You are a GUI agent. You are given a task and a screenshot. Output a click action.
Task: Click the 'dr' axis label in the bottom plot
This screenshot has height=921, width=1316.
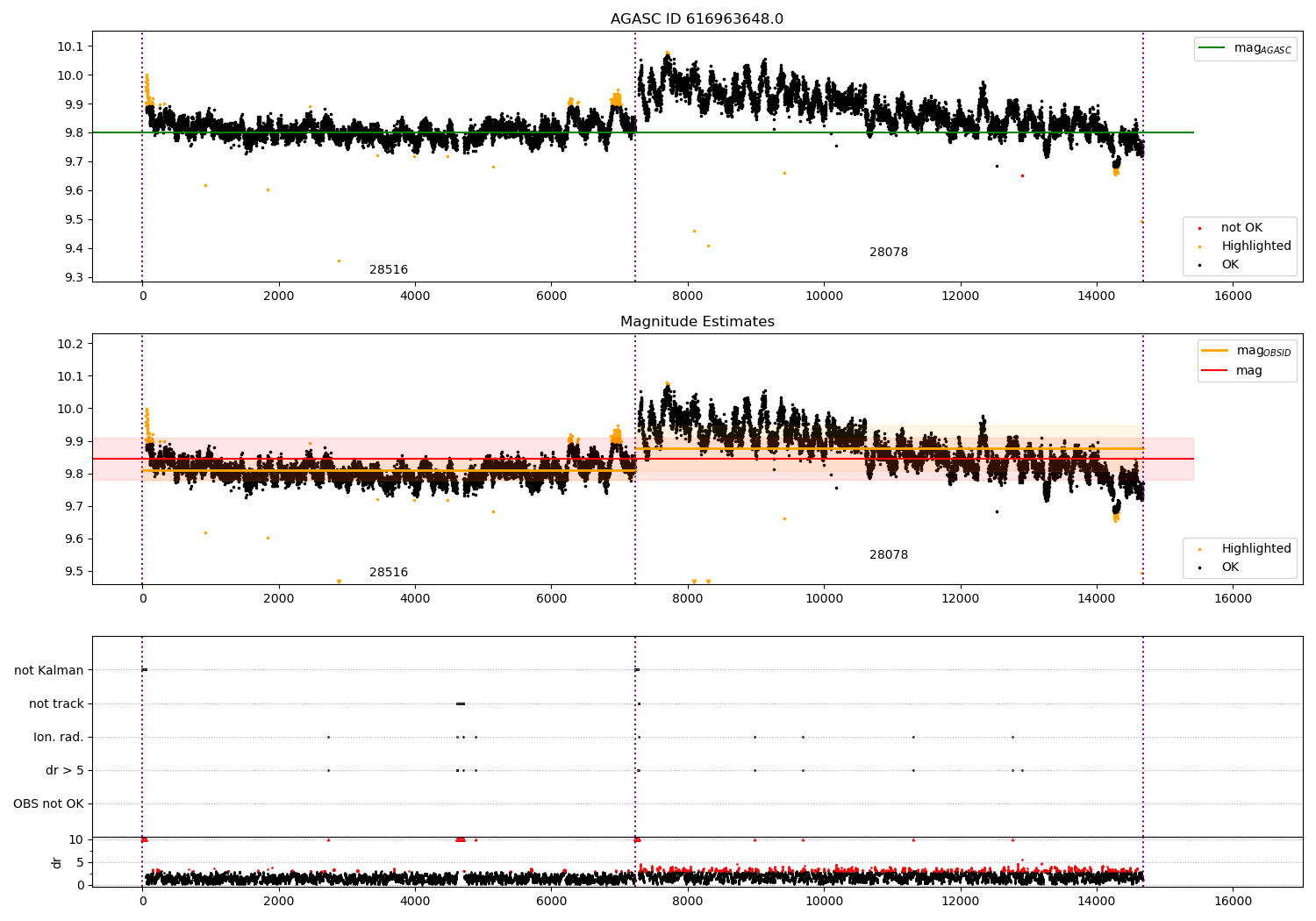[57, 863]
